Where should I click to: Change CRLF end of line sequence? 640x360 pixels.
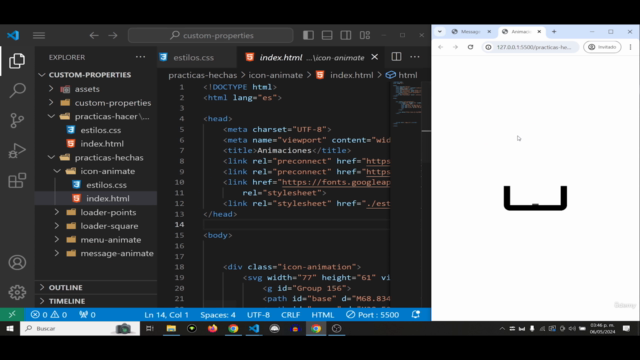coord(290,315)
